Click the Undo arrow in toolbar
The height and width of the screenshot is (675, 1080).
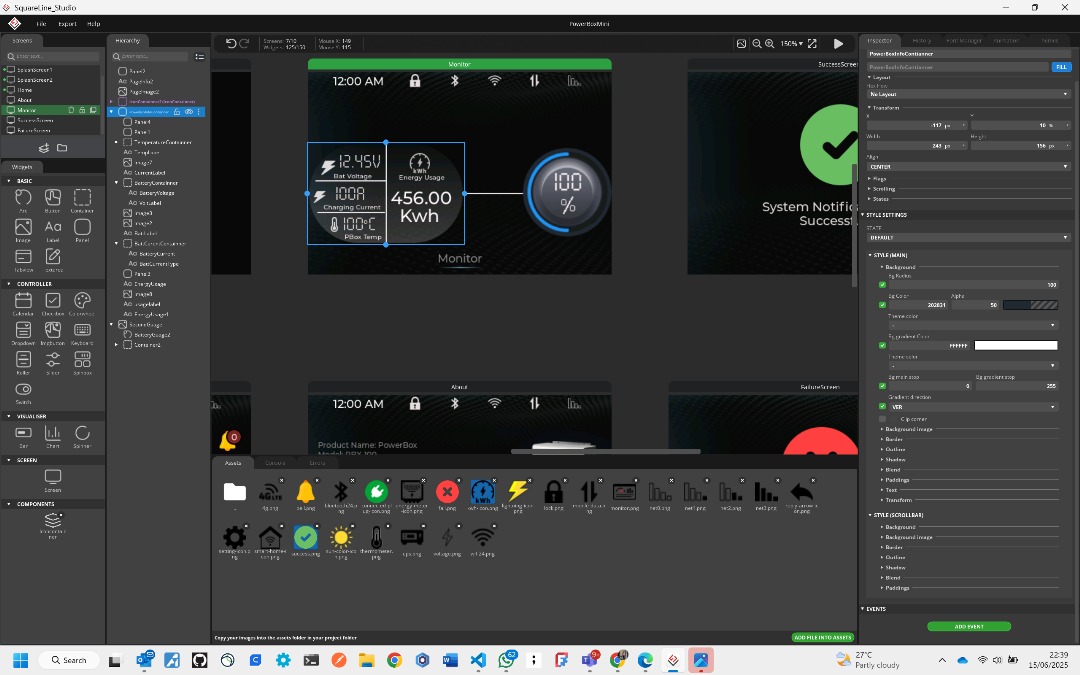pos(231,43)
